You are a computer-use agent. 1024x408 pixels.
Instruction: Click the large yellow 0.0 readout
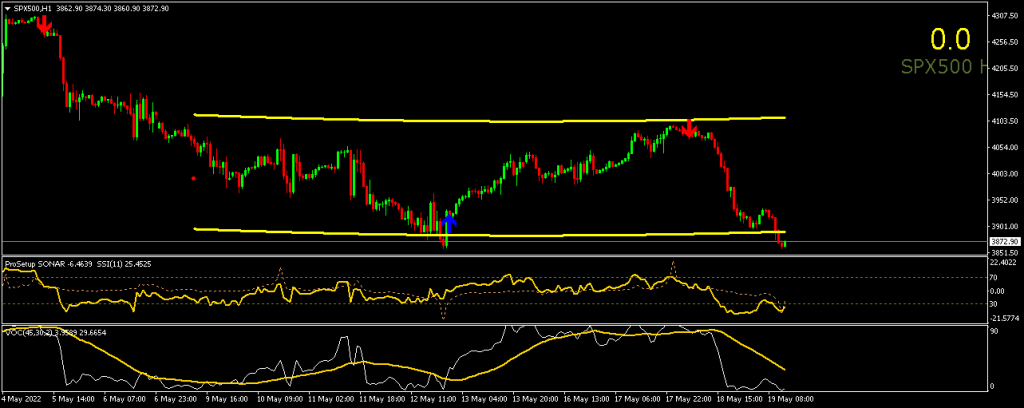pos(950,40)
